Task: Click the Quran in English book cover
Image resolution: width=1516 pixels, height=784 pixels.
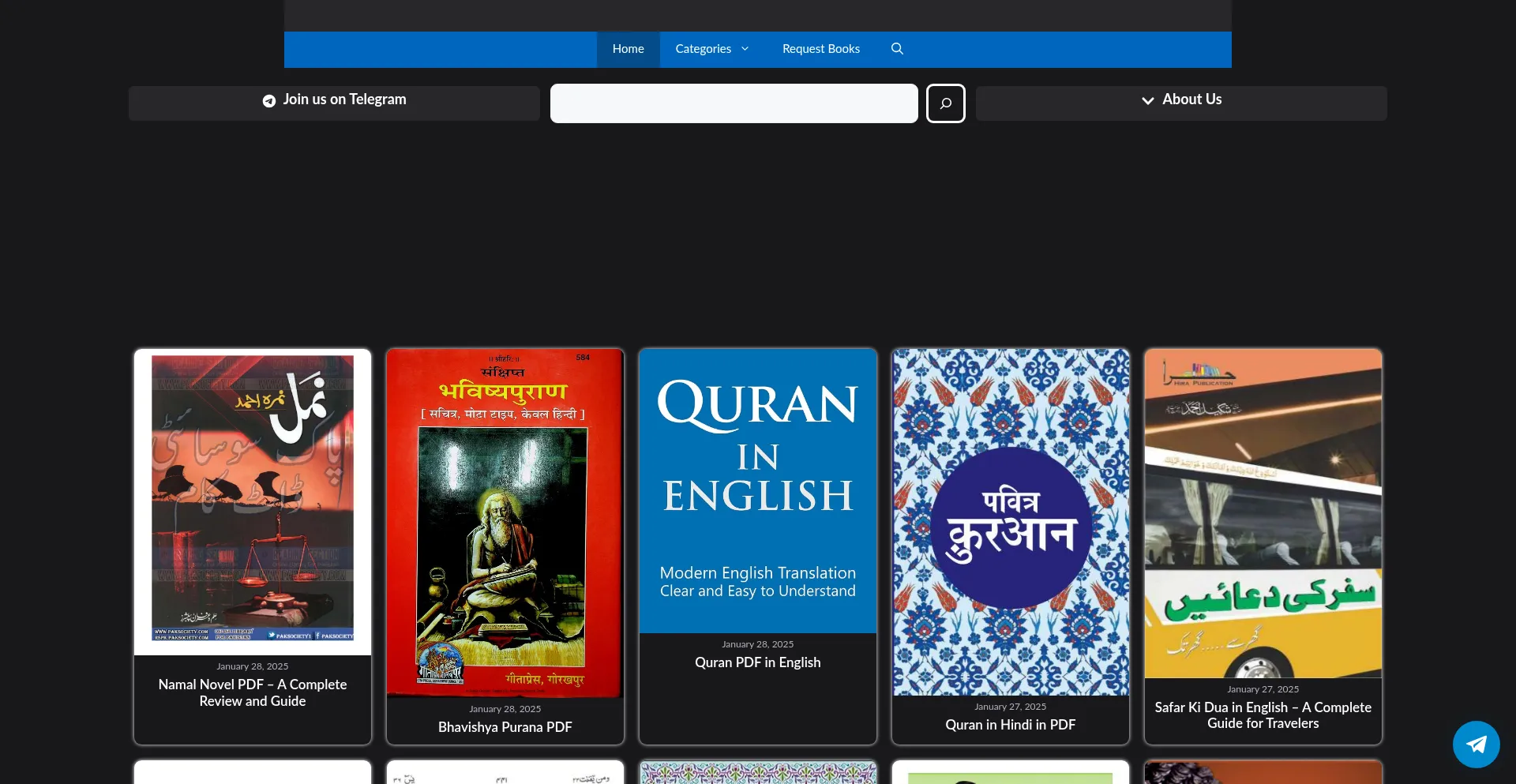Action: click(x=757, y=490)
